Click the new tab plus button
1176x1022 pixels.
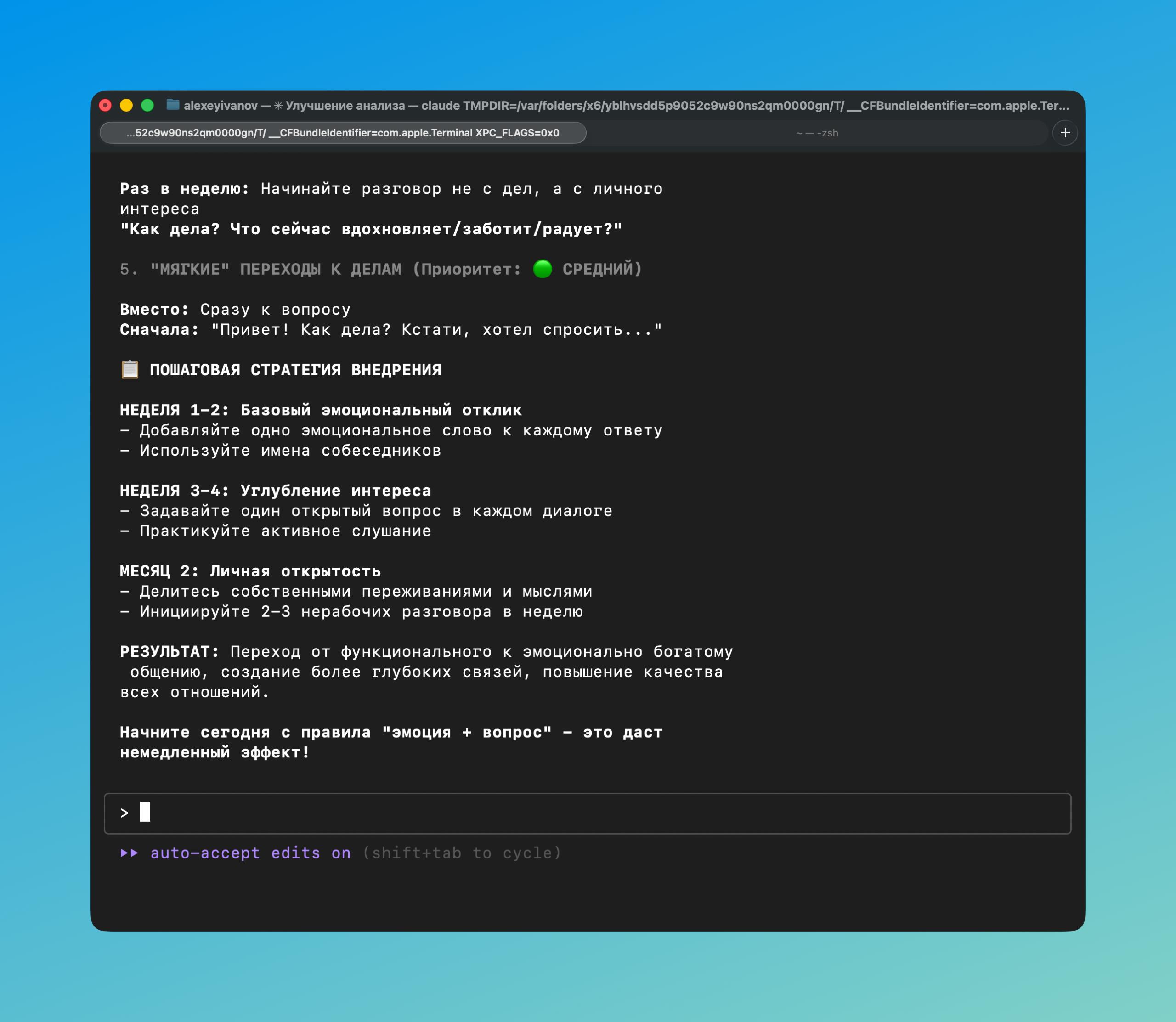tap(1065, 133)
